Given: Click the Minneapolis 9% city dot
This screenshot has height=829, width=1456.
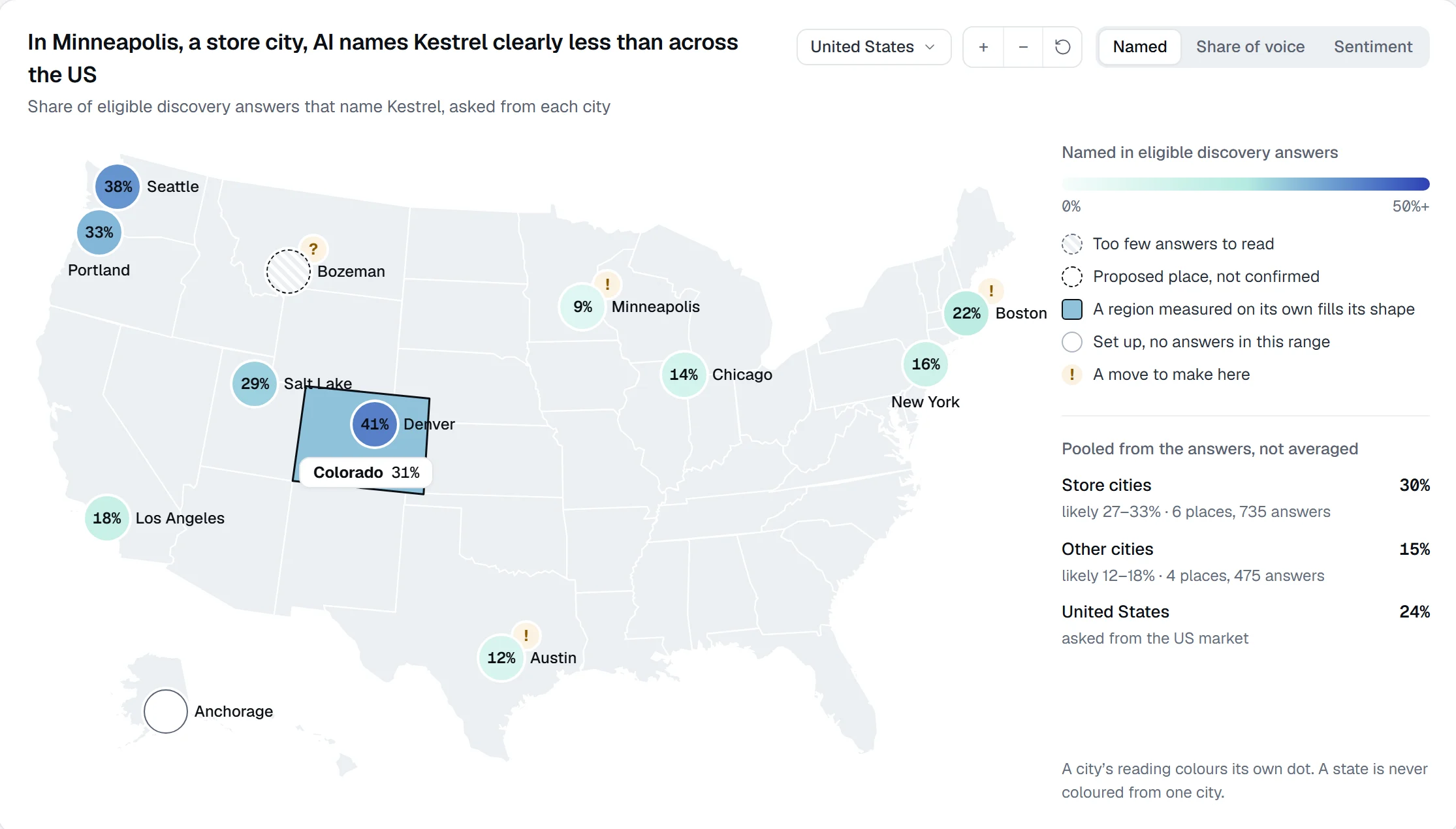Looking at the screenshot, I should (582, 307).
